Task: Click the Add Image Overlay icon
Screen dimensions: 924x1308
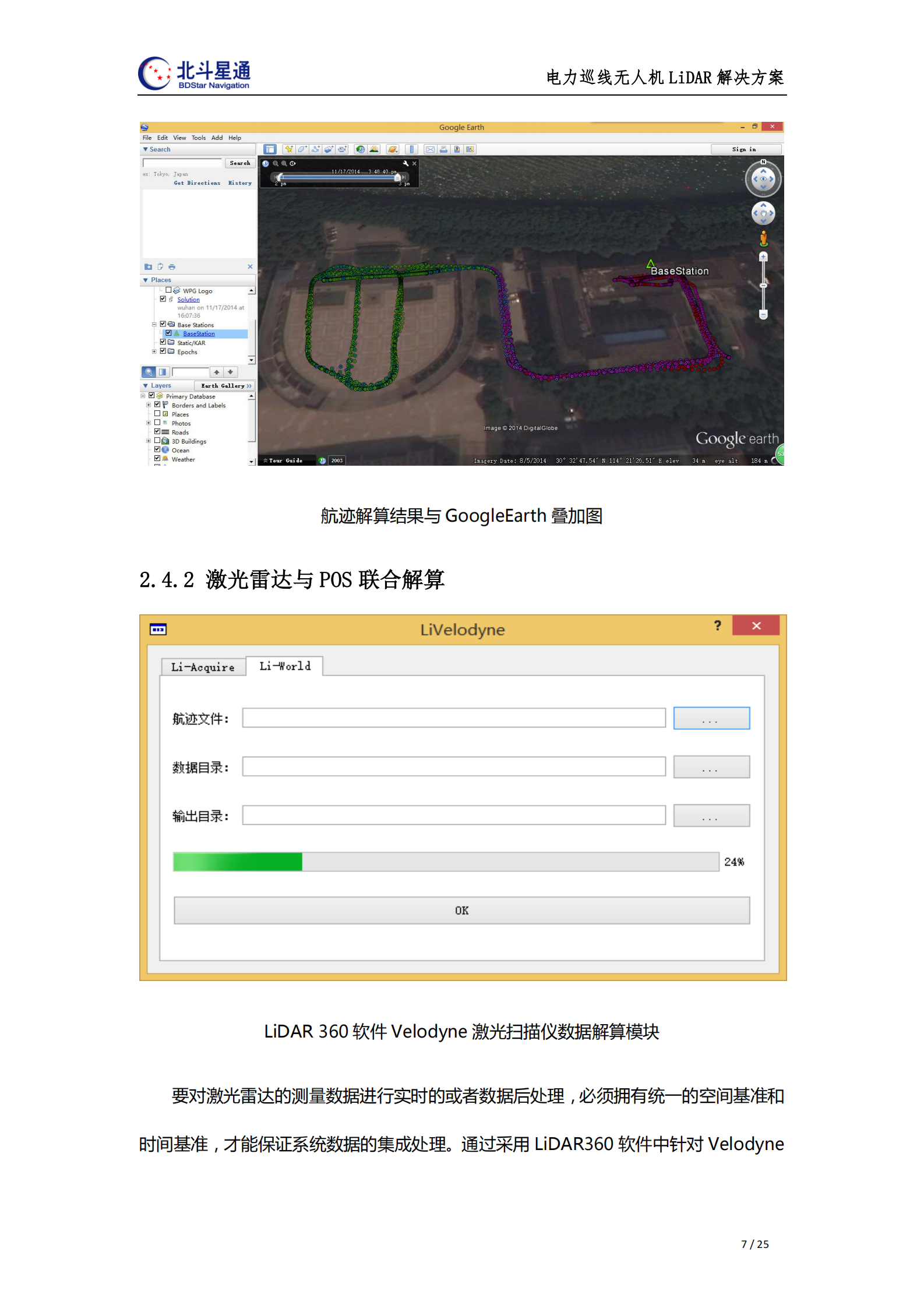Action: [x=329, y=149]
